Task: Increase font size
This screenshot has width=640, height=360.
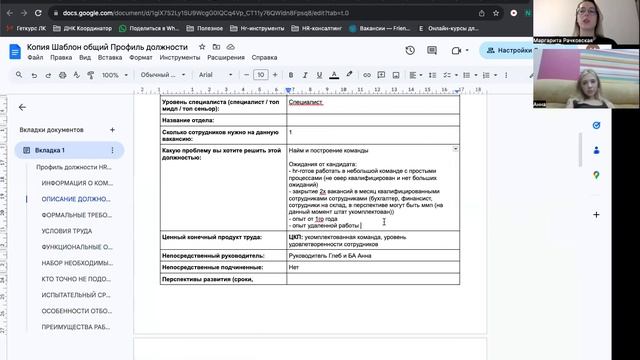Action: tap(275, 75)
